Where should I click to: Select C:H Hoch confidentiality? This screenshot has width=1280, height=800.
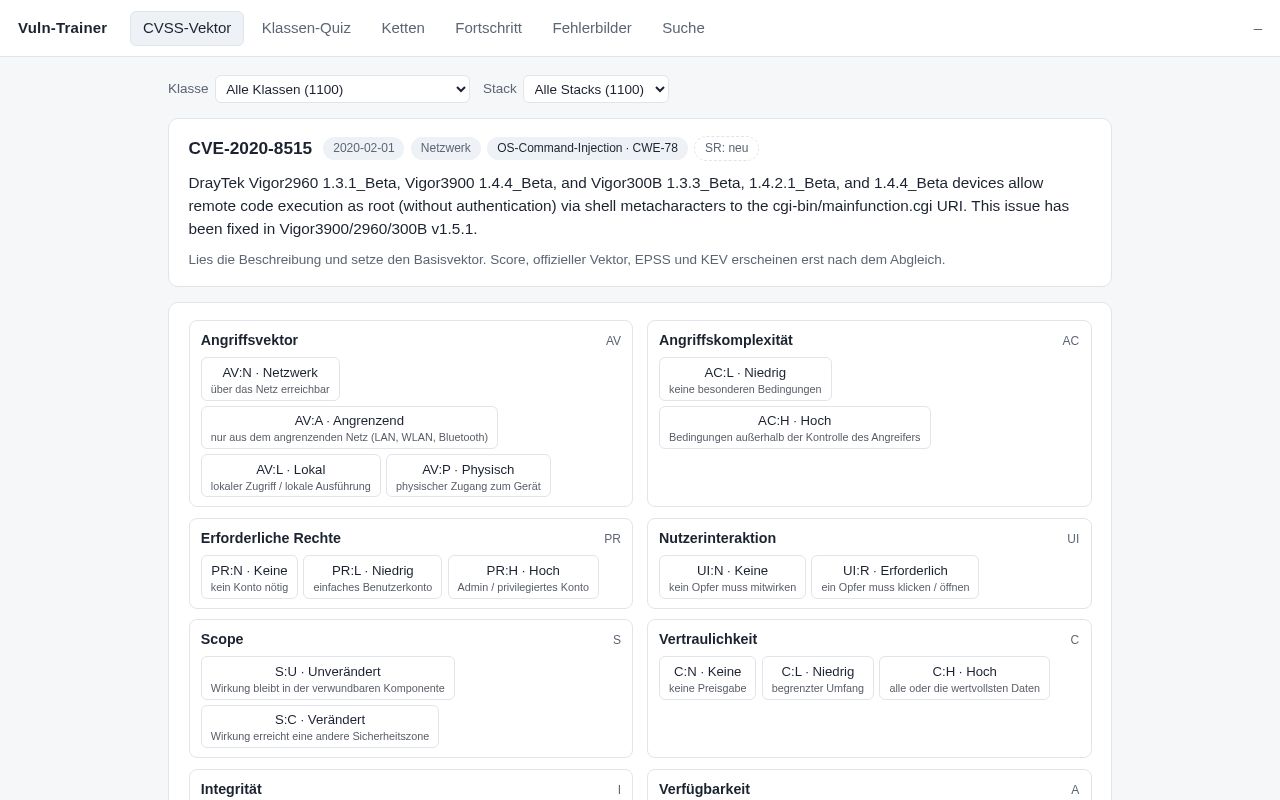(x=964, y=678)
